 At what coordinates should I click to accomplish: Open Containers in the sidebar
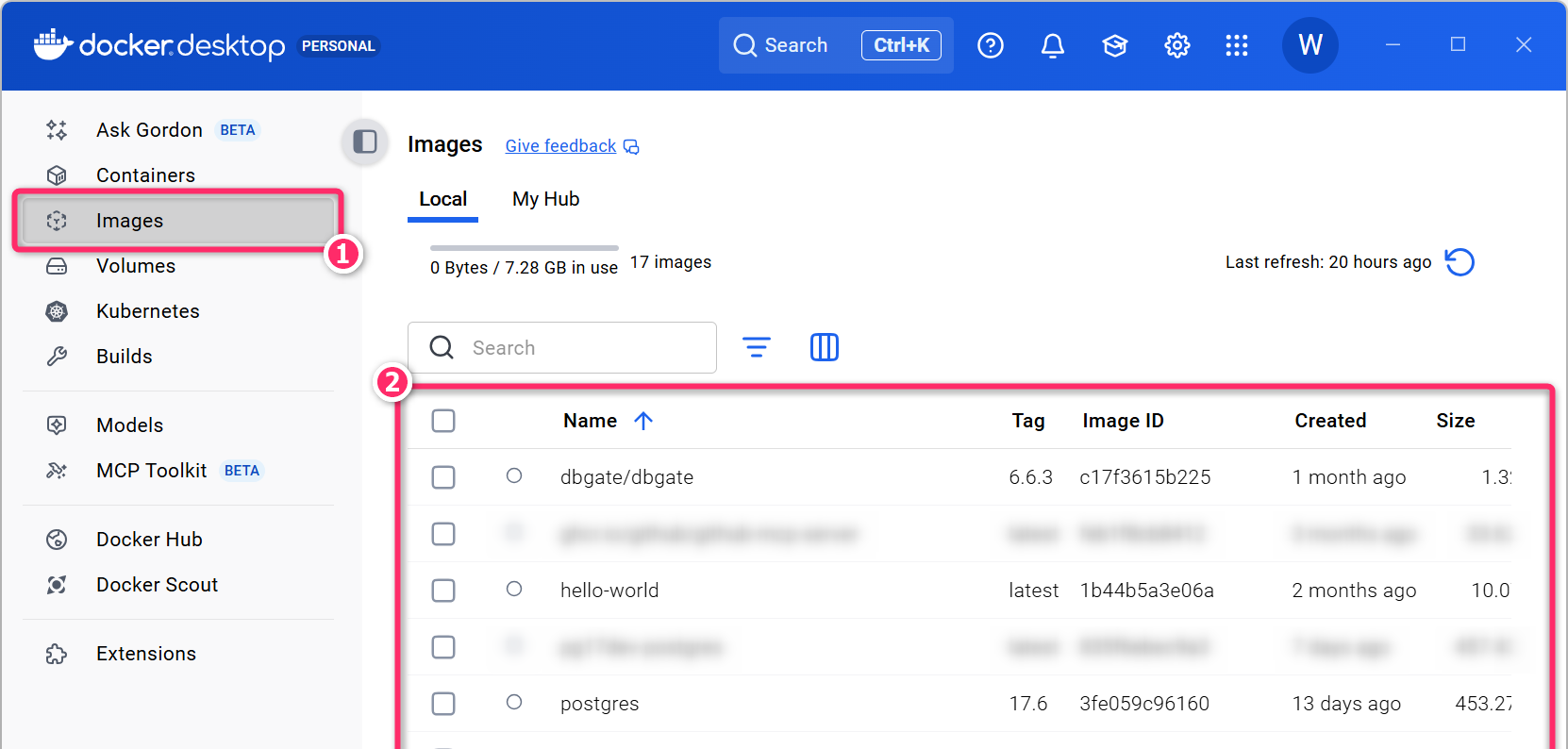[x=145, y=175]
